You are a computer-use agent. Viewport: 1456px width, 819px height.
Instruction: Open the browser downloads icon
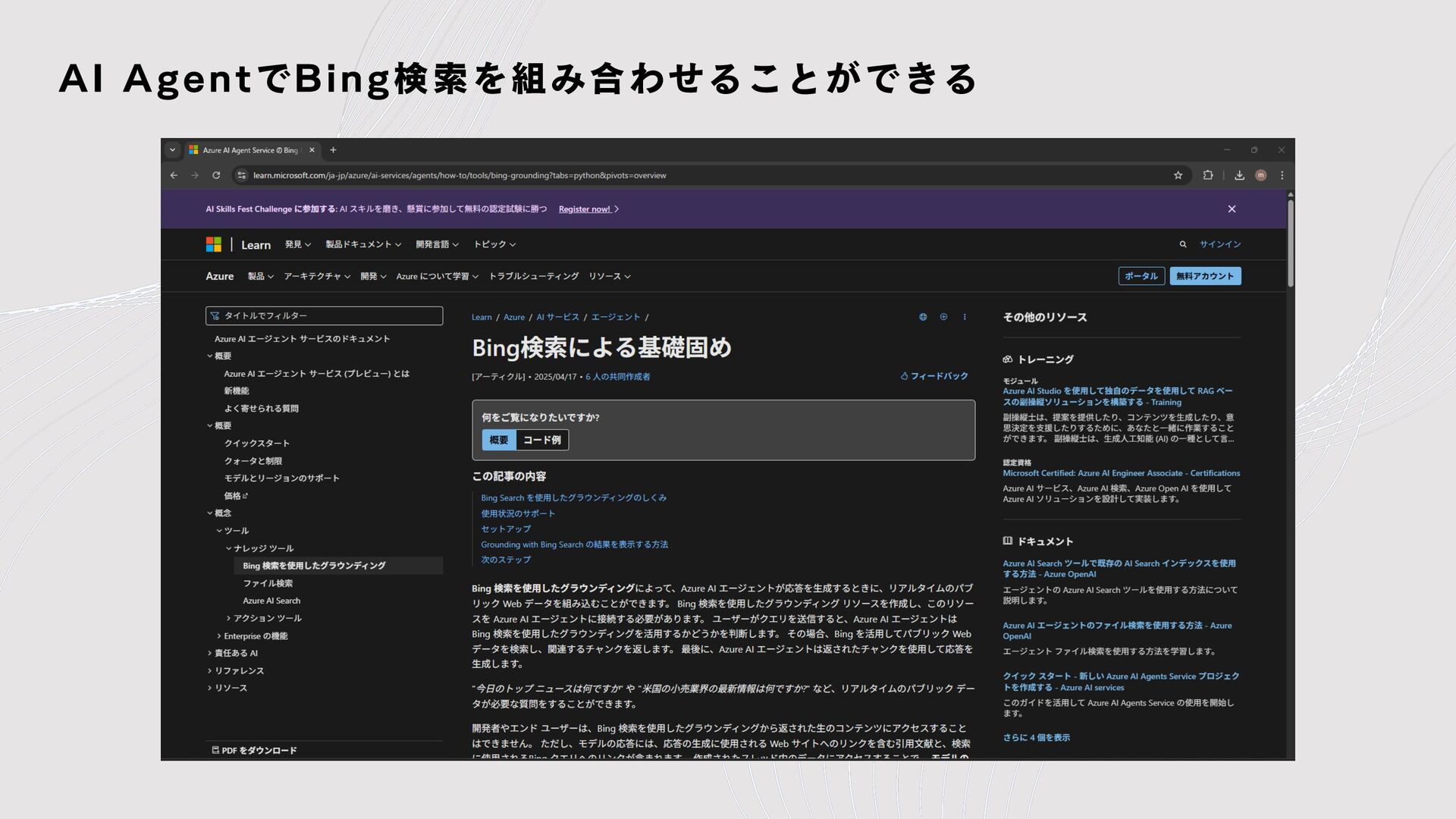[x=1239, y=175]
